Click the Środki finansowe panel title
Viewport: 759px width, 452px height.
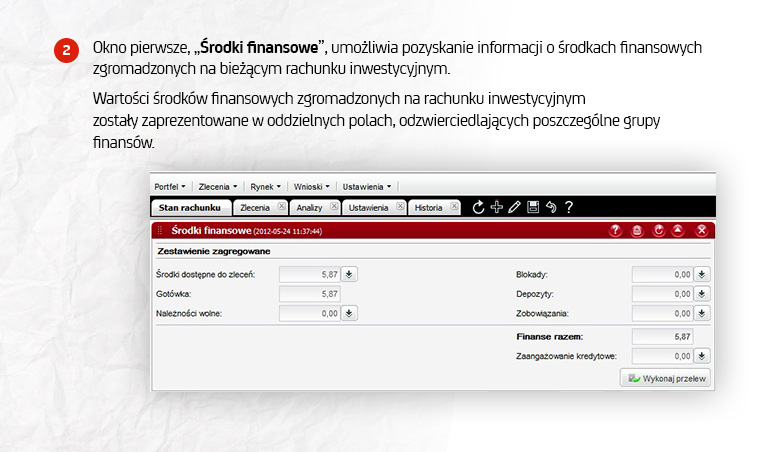click(211, 230)
